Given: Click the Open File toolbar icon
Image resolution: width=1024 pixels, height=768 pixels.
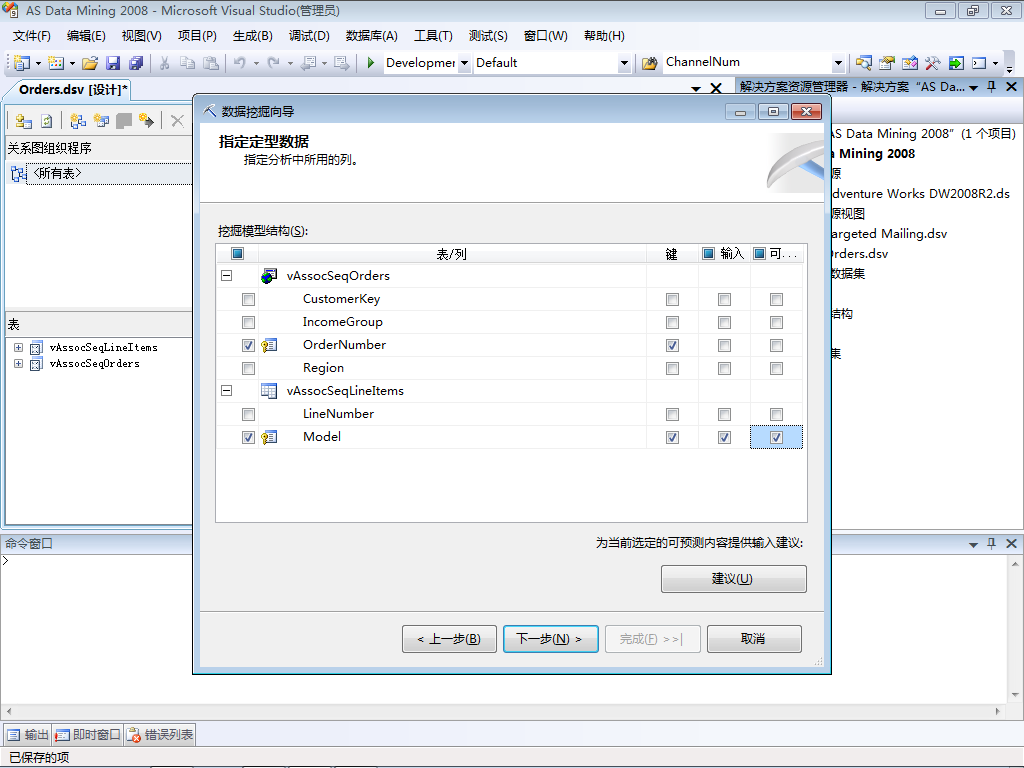Looking at the screenshot, I should [x=90, y=63].
